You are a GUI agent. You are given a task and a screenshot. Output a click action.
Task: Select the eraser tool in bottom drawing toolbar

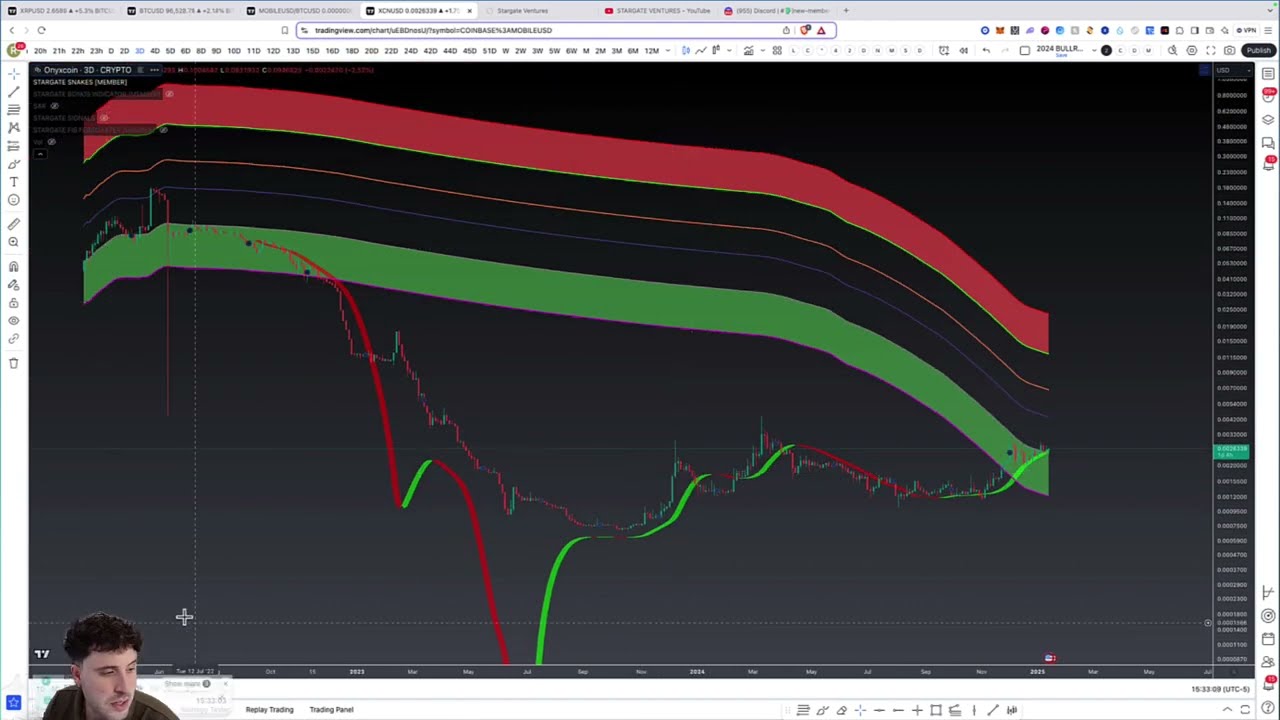(x=841, y=710)
